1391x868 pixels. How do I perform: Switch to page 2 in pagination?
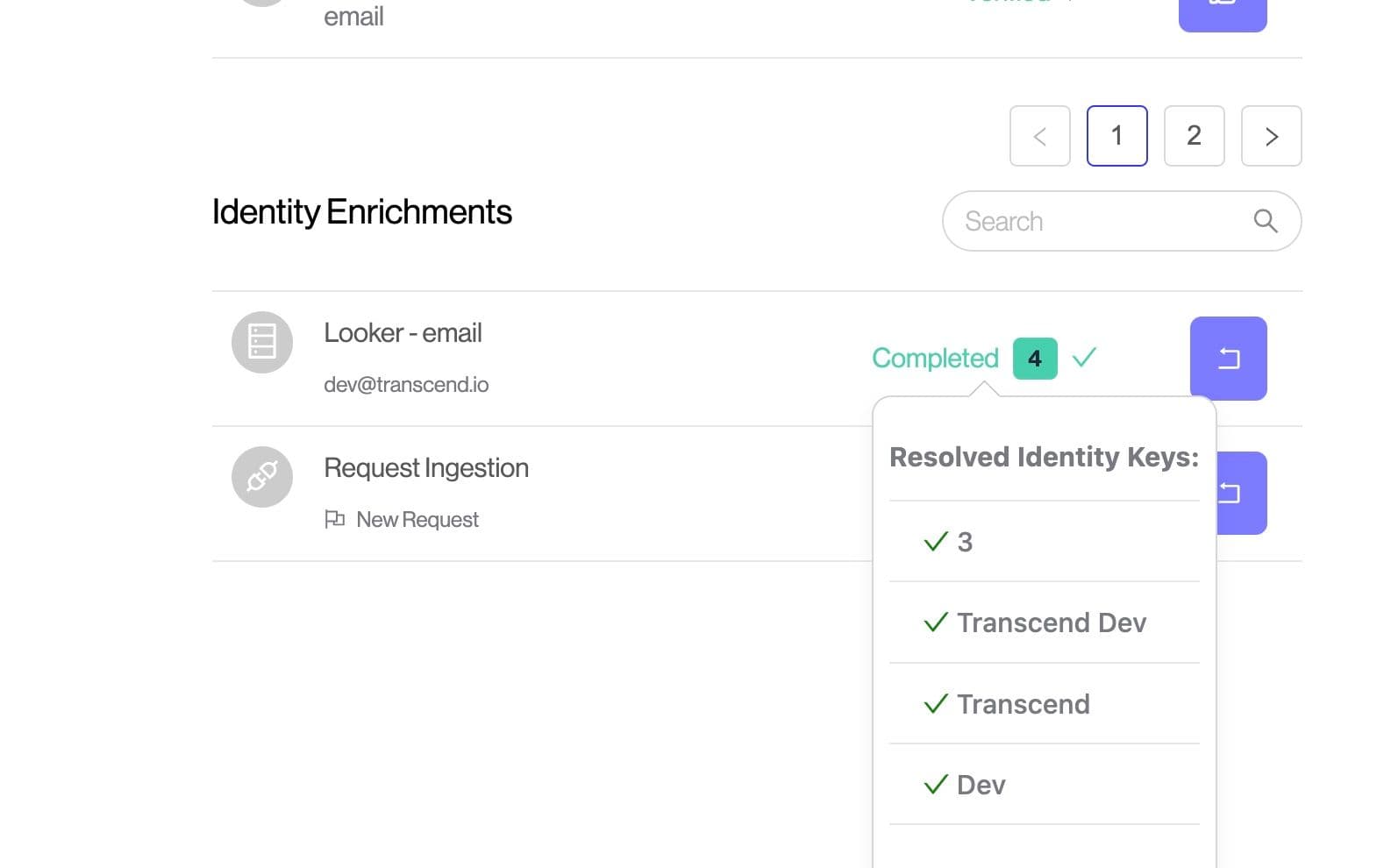1194,136
